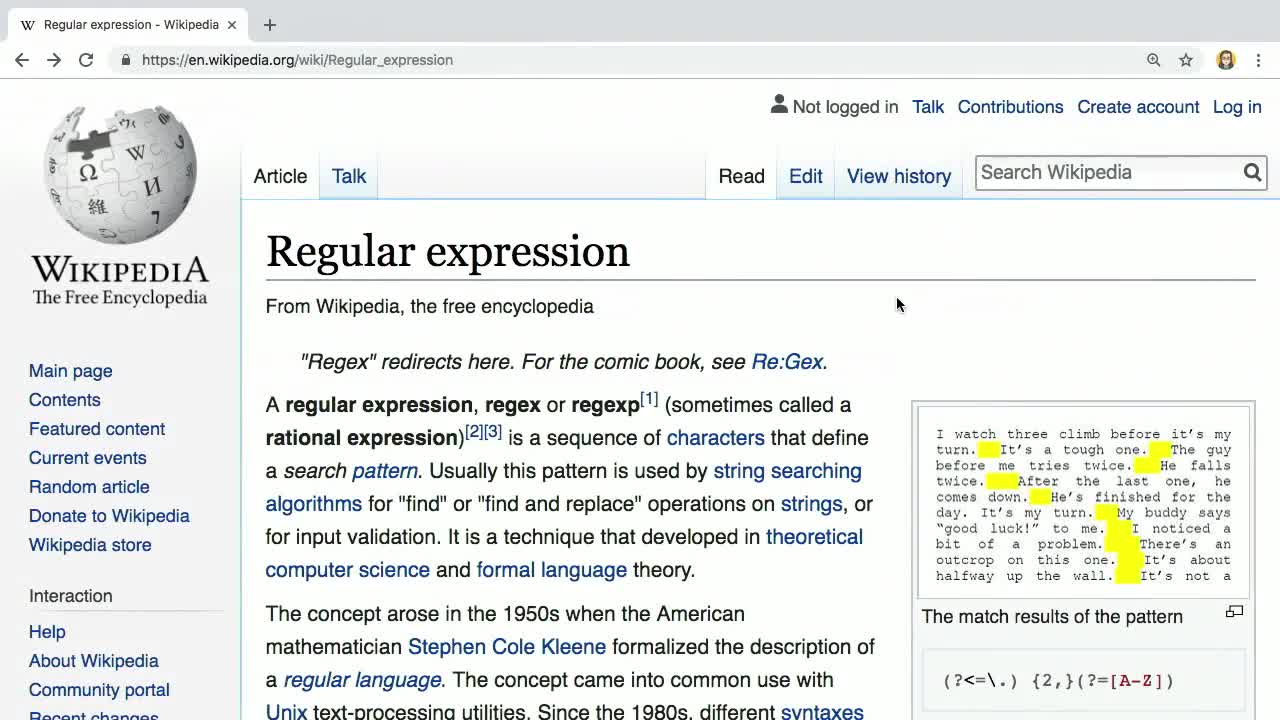The width and height of the screenshot is (1280, 720).
Task: Click the browser back arrow
Action: click(x=22, y=60)
